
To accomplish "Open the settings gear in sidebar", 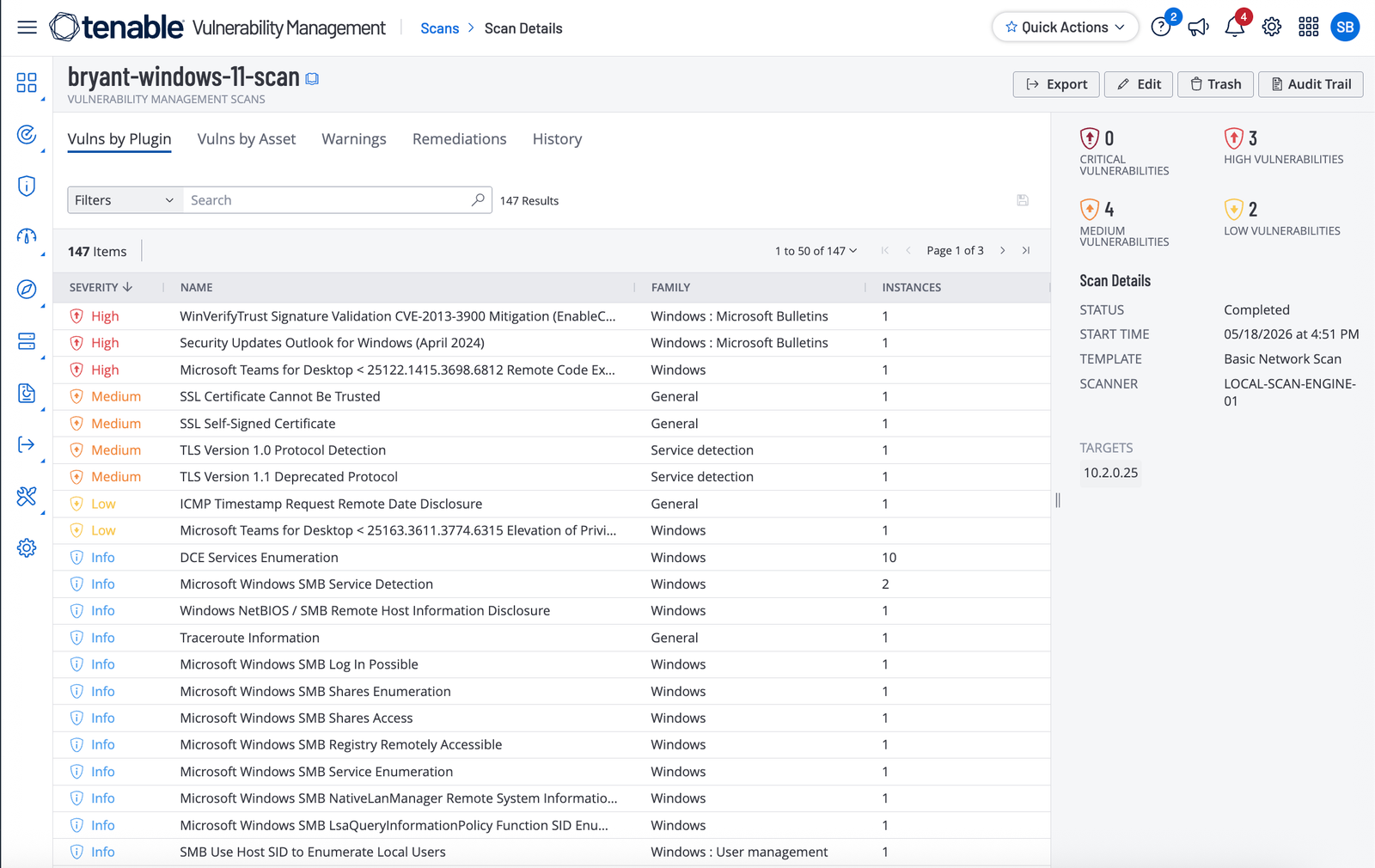I will pyautogui.click(x=27, y=547).
